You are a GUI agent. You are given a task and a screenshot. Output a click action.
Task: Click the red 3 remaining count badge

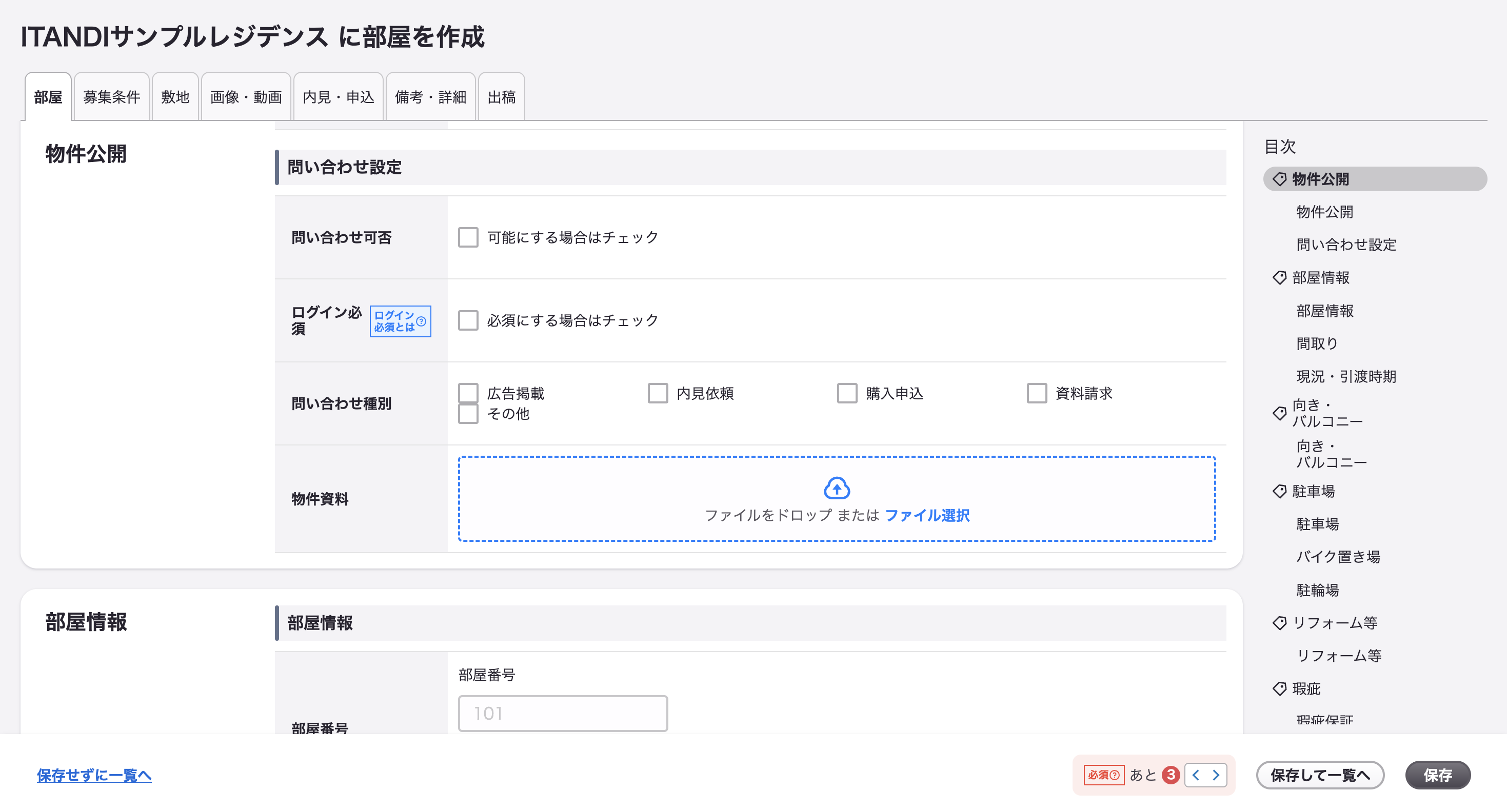coord(1171,775)
